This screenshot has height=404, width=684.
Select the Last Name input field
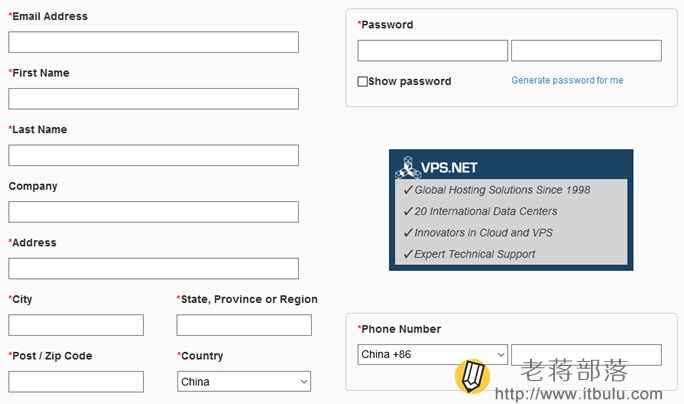pos(154,155)
